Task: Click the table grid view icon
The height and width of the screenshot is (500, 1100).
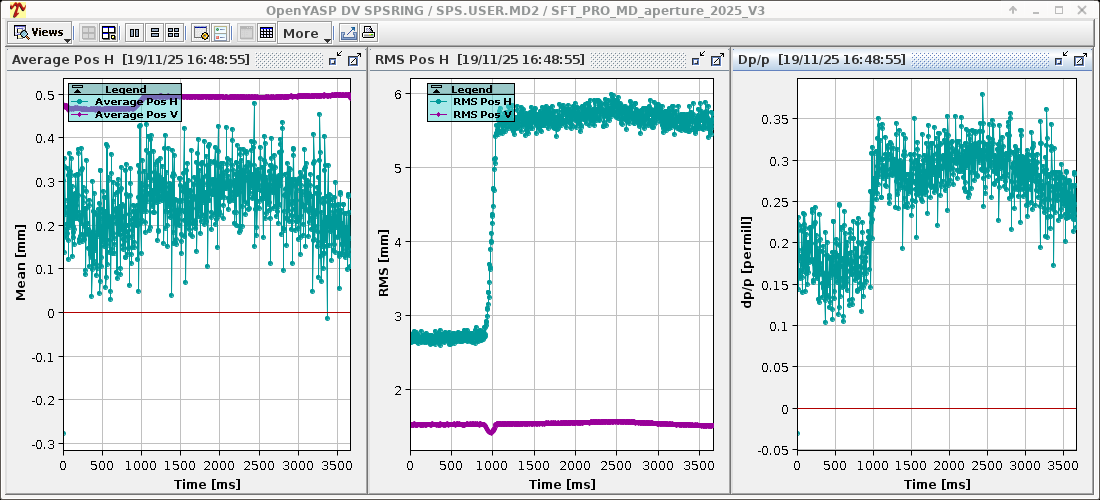Action: click(x=266, y=33)
